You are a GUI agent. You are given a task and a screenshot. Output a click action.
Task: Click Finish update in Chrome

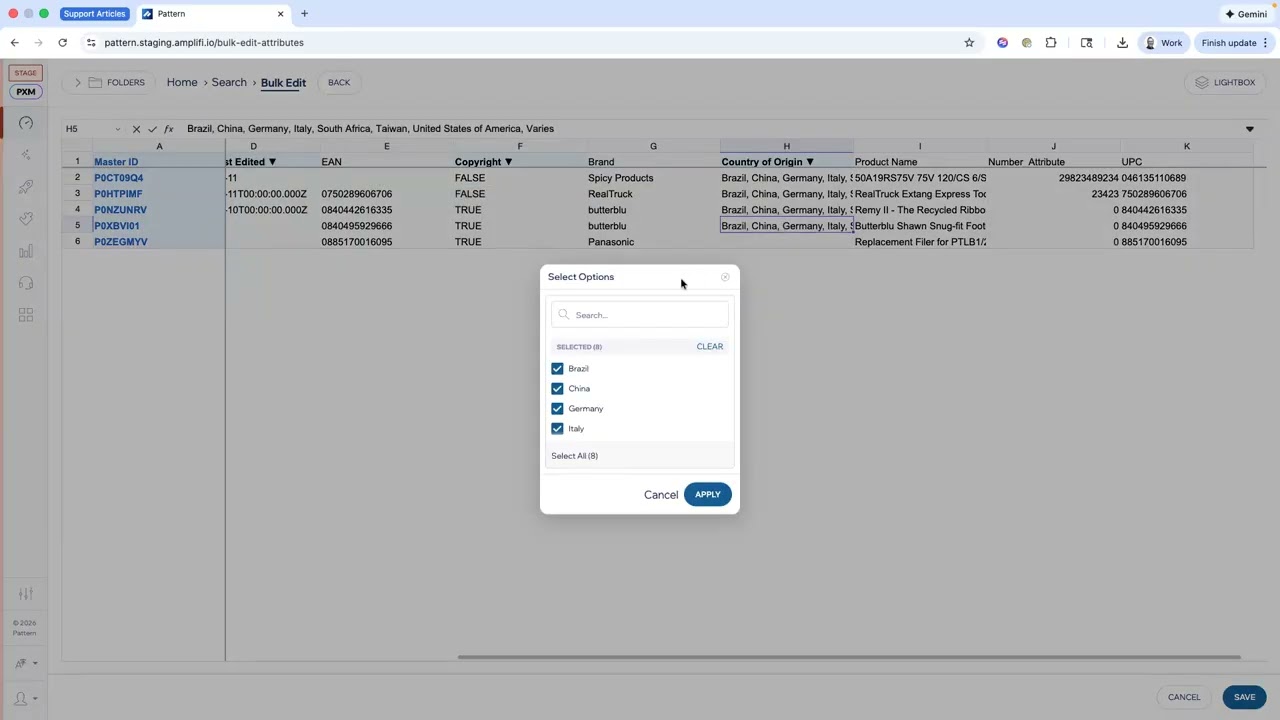tap(1234, 43)
